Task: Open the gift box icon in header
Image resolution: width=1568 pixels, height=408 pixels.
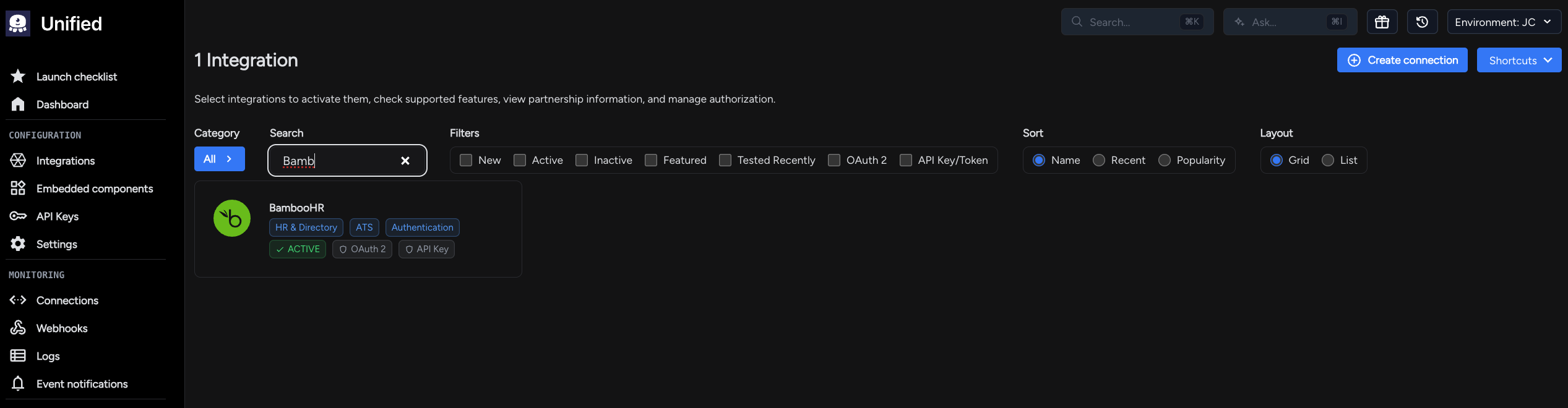Action: [1382, 22]
